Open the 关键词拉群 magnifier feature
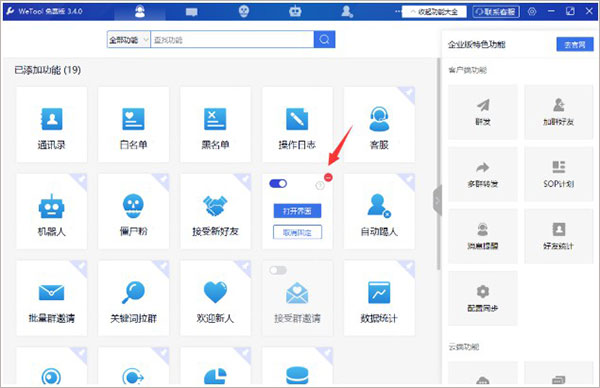The height and width of the screenshot is (388, 600). [x=133, y=298]
